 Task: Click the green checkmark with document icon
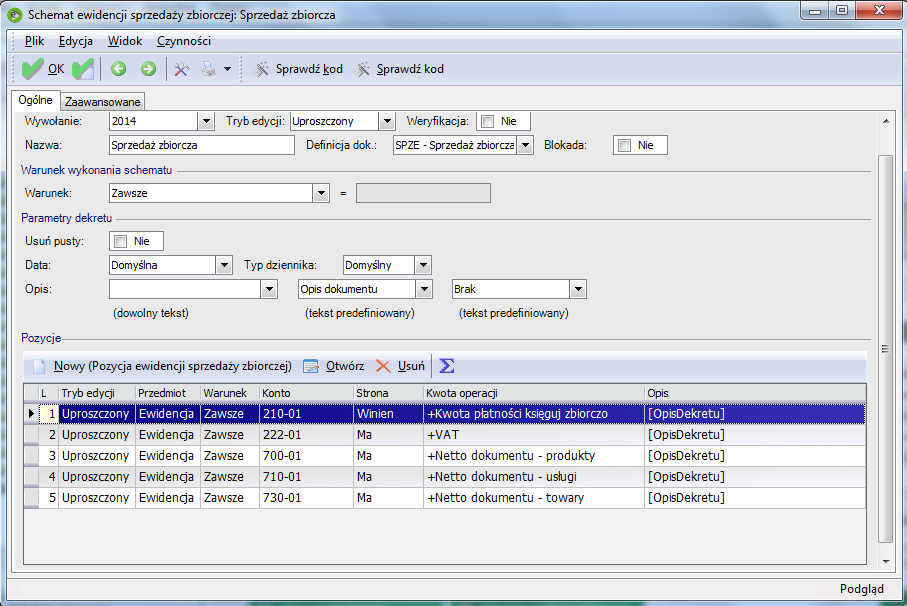click(x=83, y=69)
